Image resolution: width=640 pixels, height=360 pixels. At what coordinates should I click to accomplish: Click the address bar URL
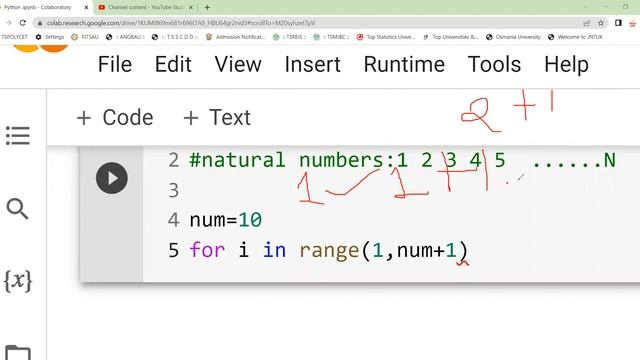181,23
